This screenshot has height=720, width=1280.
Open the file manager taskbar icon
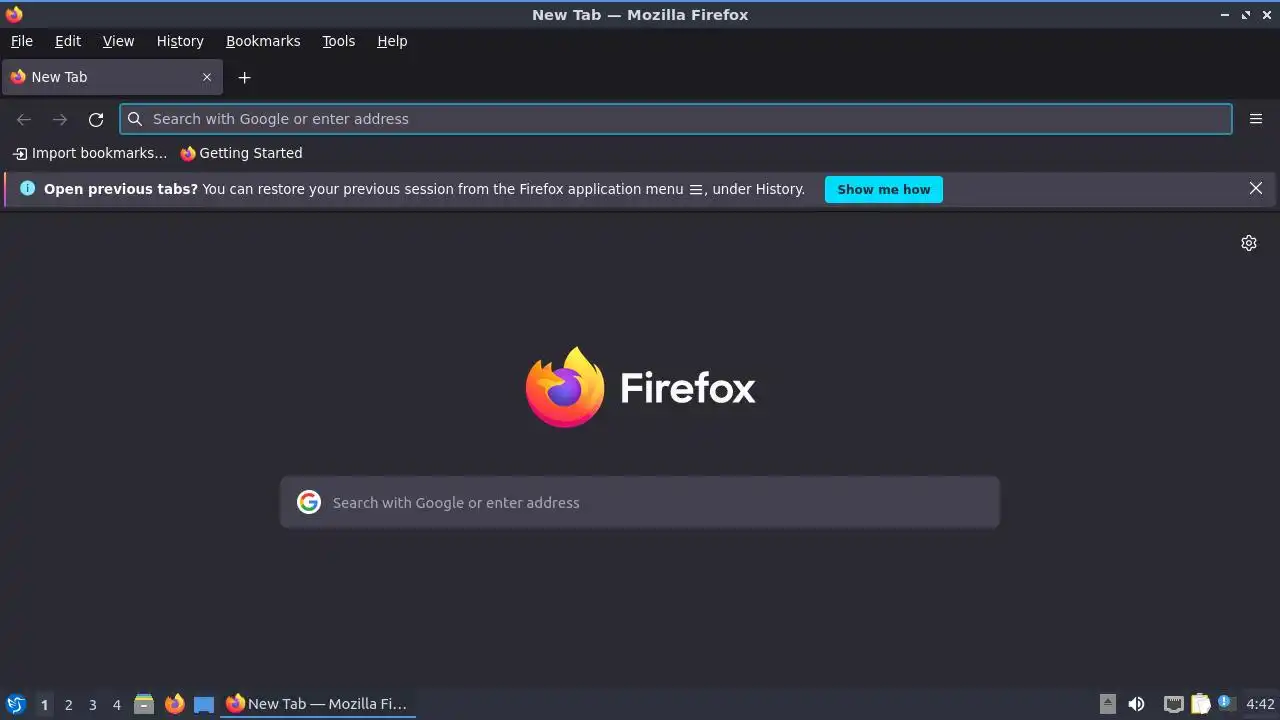tap(144, 704)
